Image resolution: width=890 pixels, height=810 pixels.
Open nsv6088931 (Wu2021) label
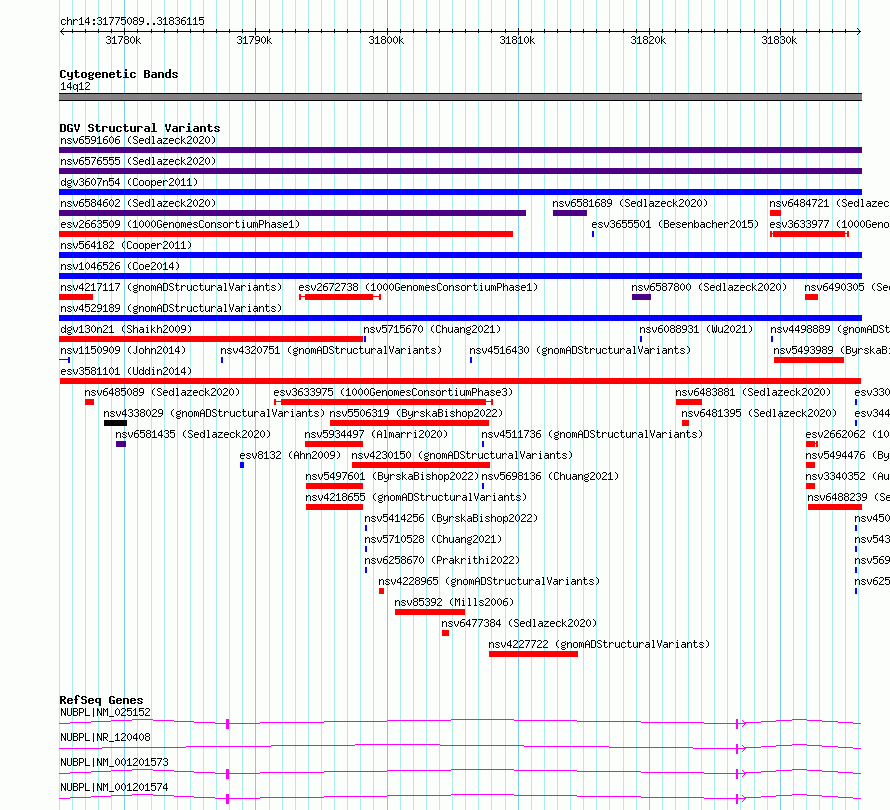pyautogui.click(x=696, y=329)
